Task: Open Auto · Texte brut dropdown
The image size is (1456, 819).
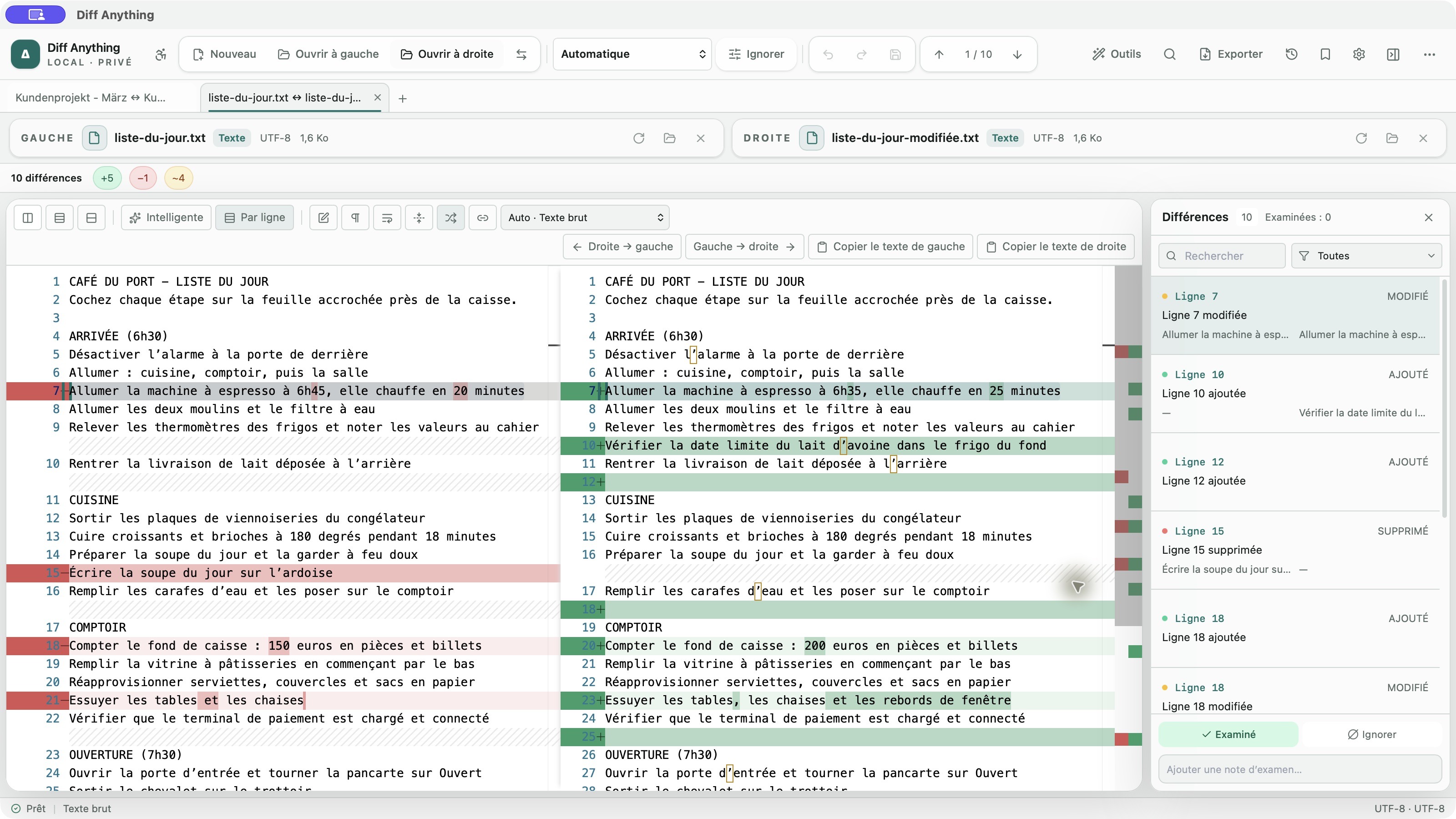Action: [x=585, y=217]
